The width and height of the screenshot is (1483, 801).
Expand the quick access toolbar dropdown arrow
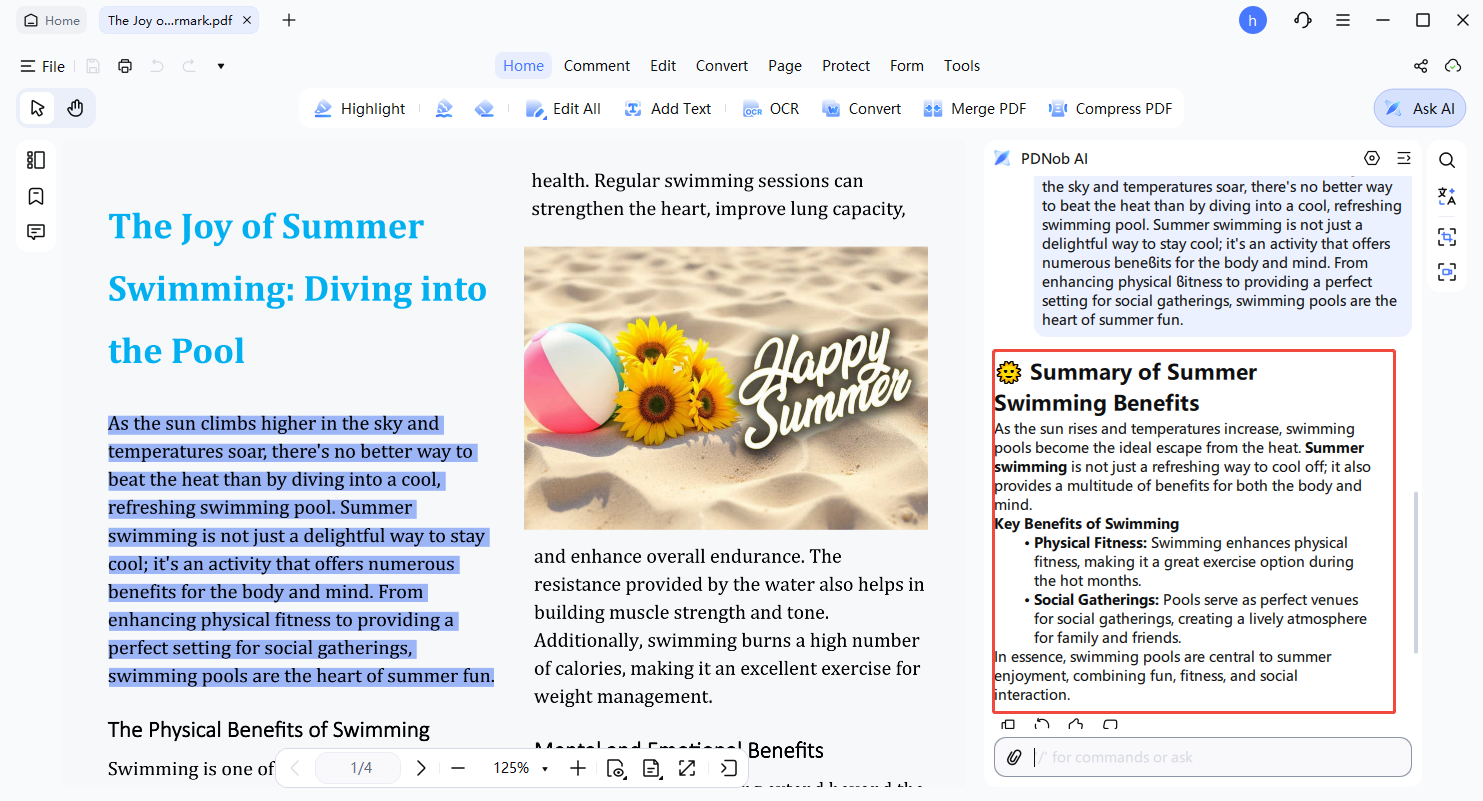tap(221, 66)
